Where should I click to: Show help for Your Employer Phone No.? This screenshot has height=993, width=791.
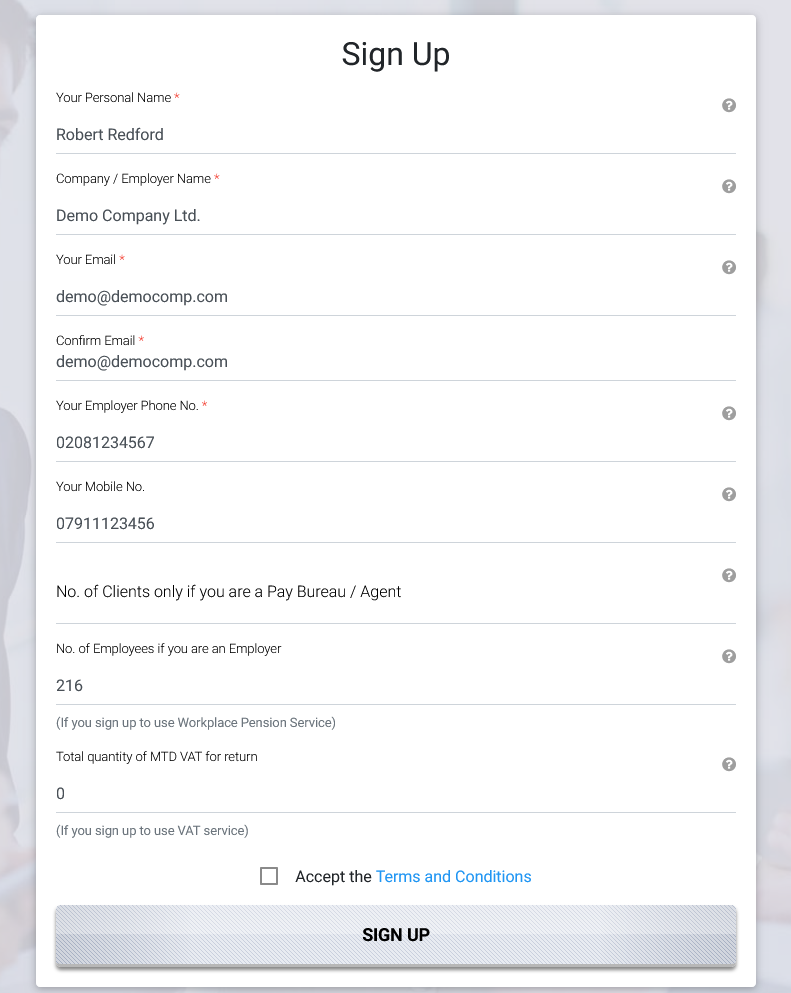coord(729,413)
